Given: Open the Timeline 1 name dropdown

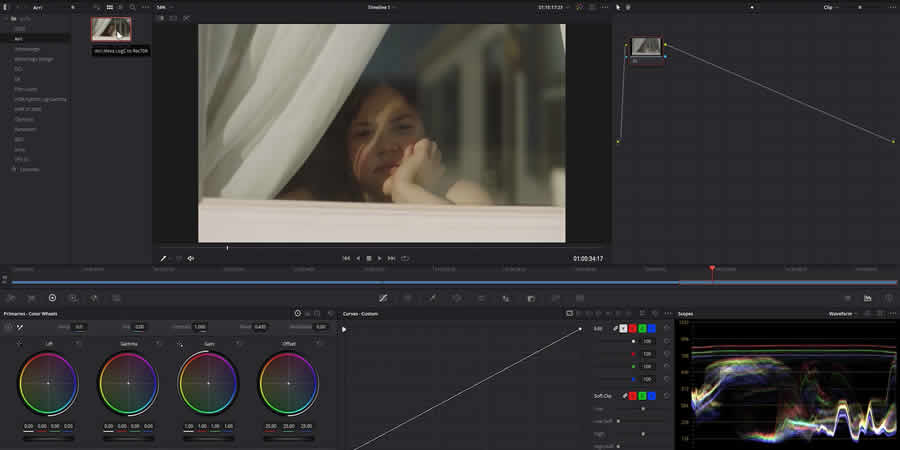Looking at the screenshot, I should (381, 7).
